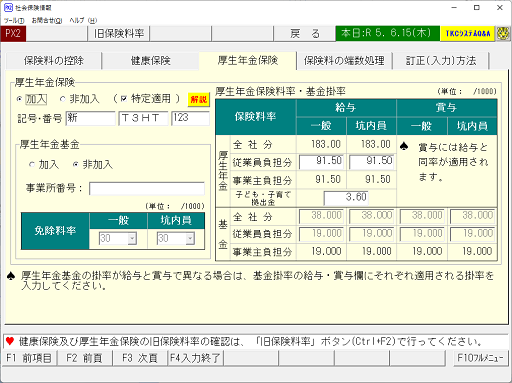Click 基金 全社分 賞与 一般 field
The width and height of the screenshot is (512, 383).
421,216
